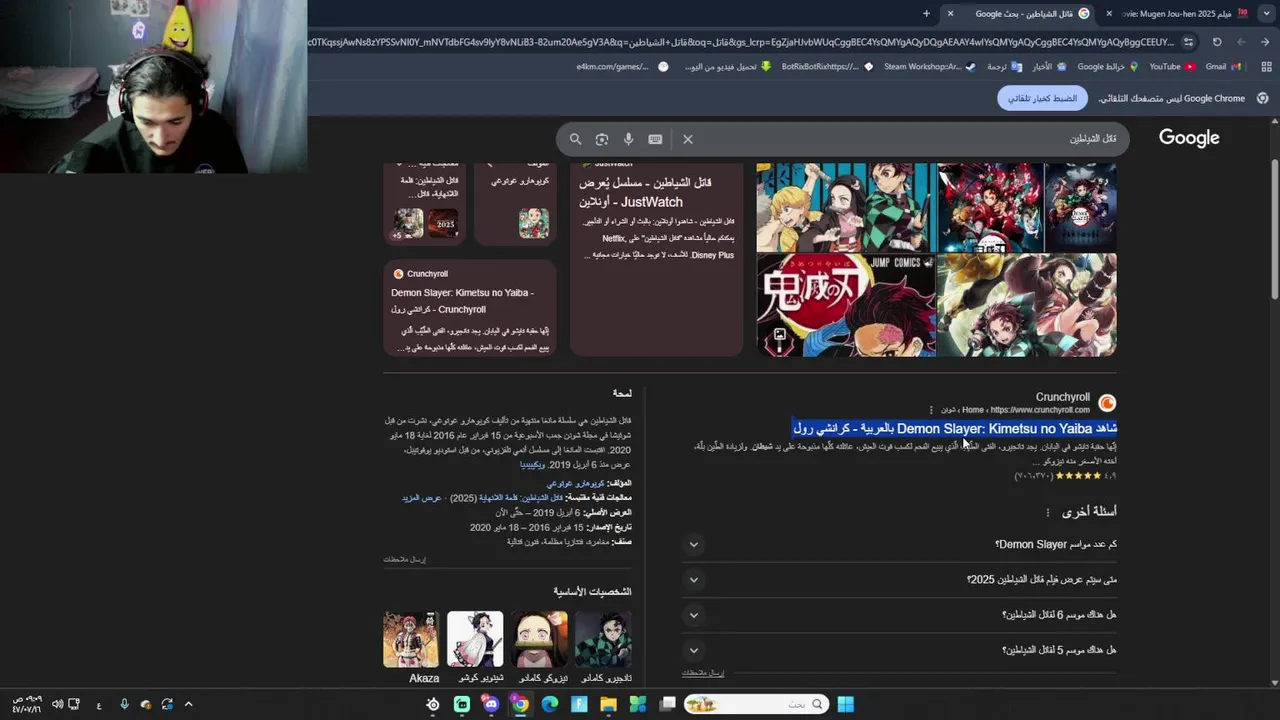1280x720 pixels.
Task: Click the page vertical scrollbar
Action: 1274,230
